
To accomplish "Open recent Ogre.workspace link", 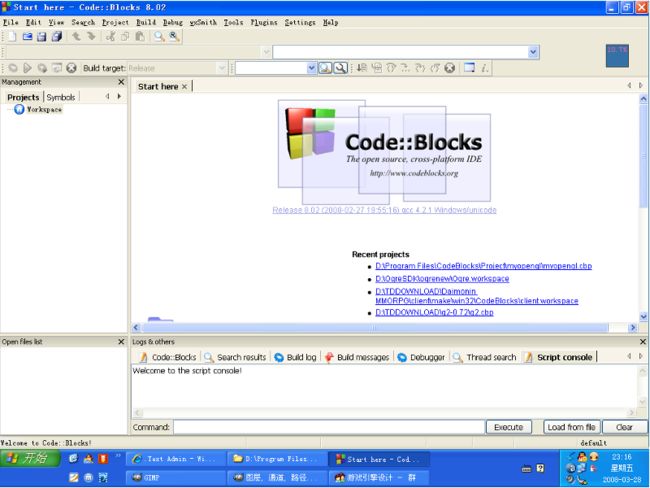I will coord(442,279).
